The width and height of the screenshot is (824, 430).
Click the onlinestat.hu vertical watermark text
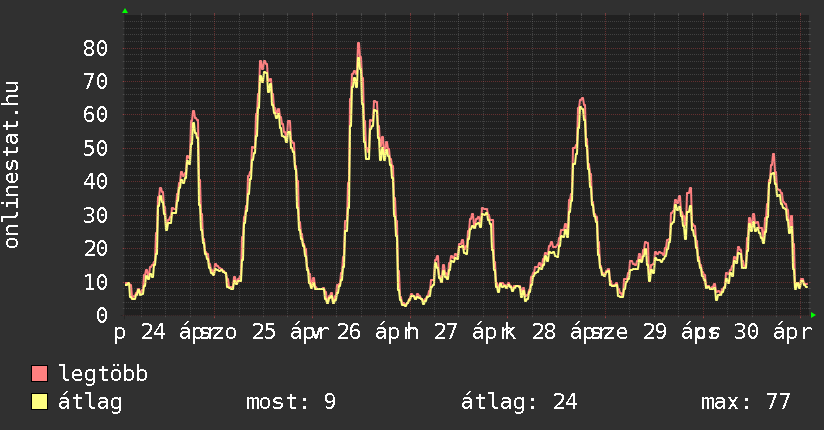click(12, 165)
